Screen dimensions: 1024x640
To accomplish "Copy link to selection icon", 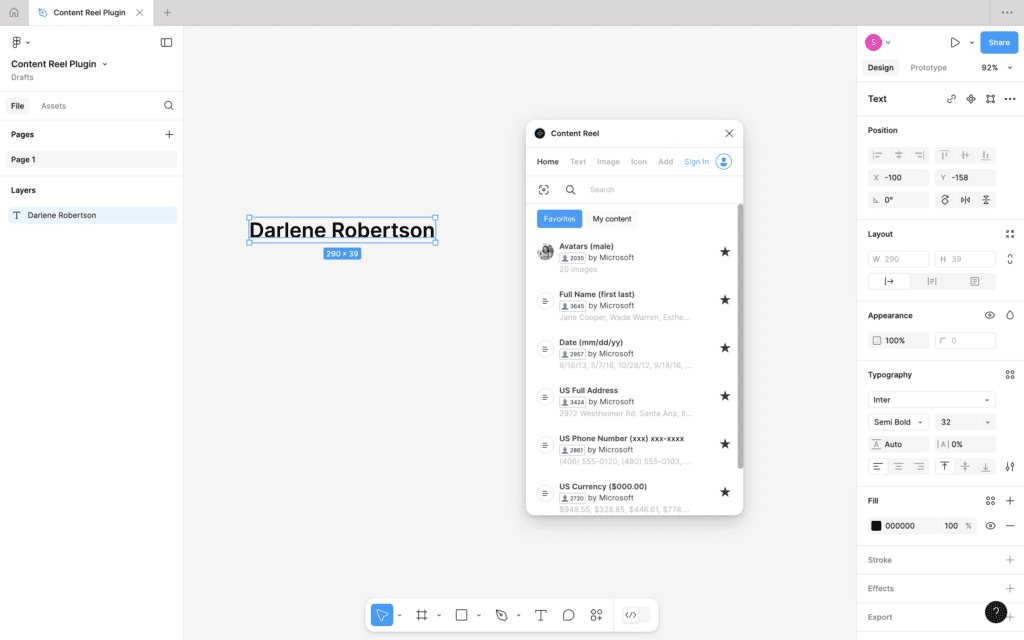I will 952,99.
